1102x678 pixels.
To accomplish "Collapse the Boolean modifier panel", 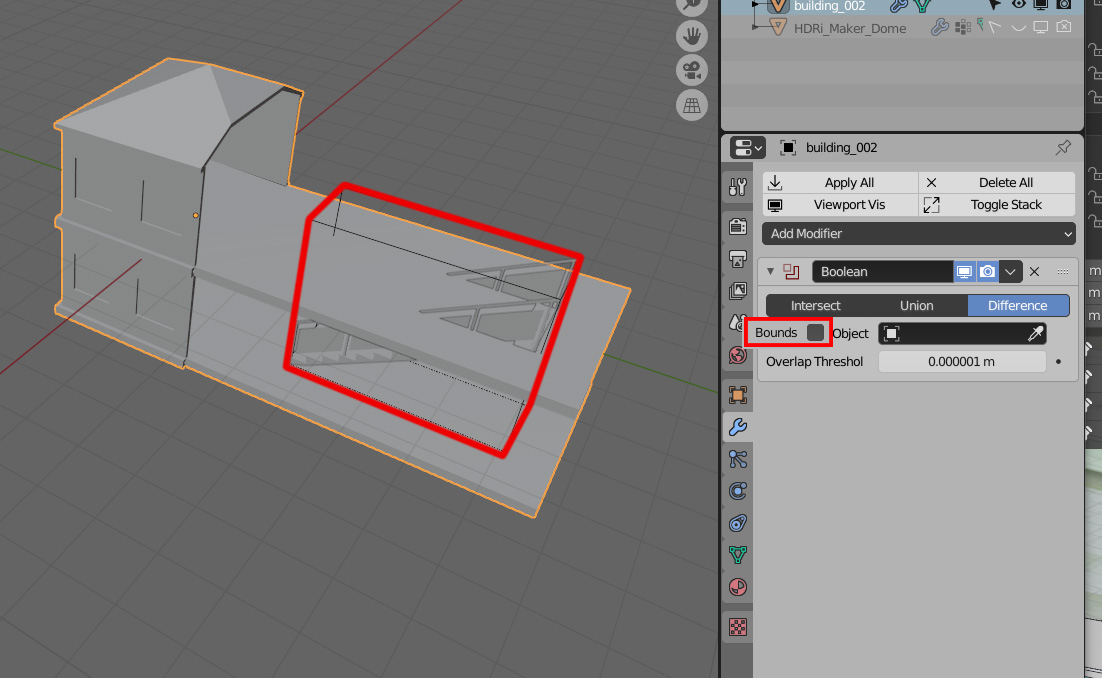I will coord(770,271).
